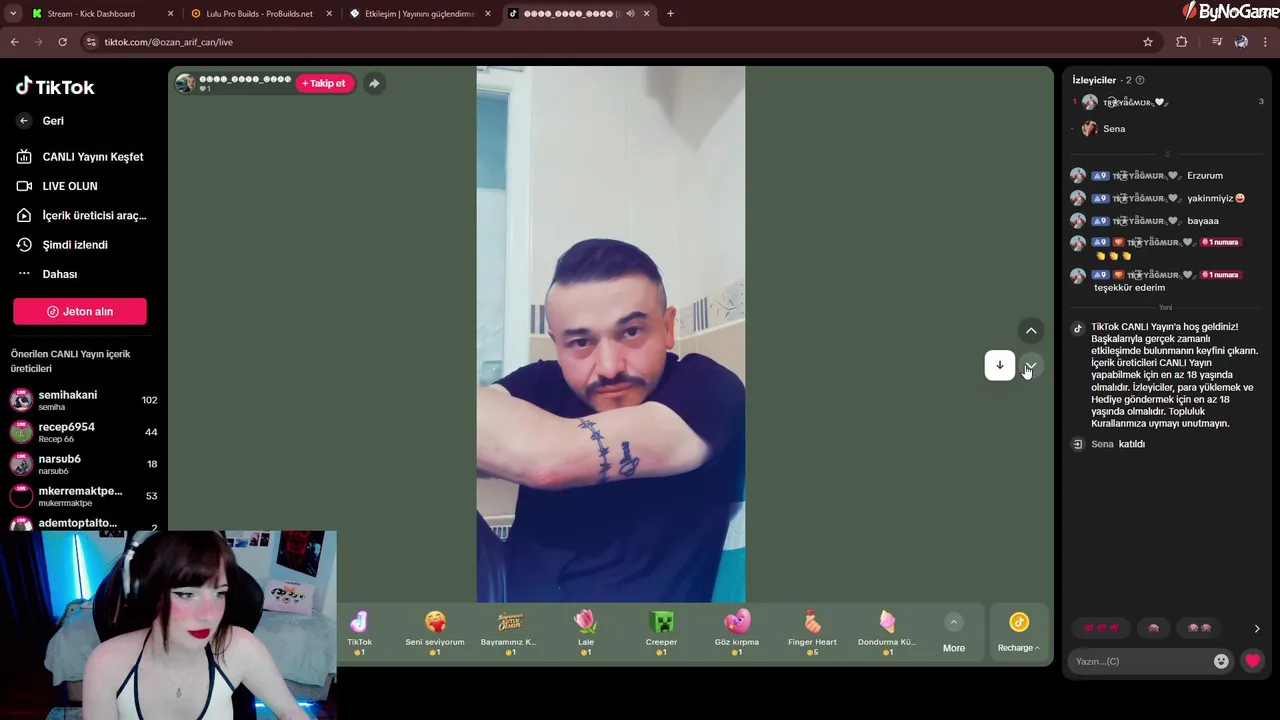Go back with the Geri arrow
The image size is (1280, 720).
[x=24, y=121]
